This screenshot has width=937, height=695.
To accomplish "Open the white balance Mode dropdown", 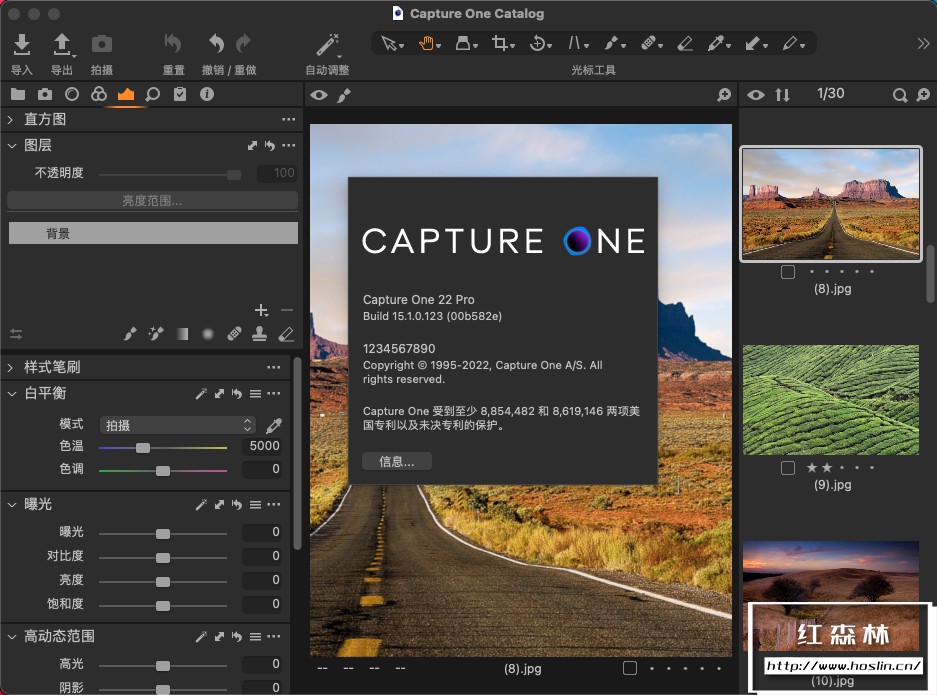I will point(178,425).
